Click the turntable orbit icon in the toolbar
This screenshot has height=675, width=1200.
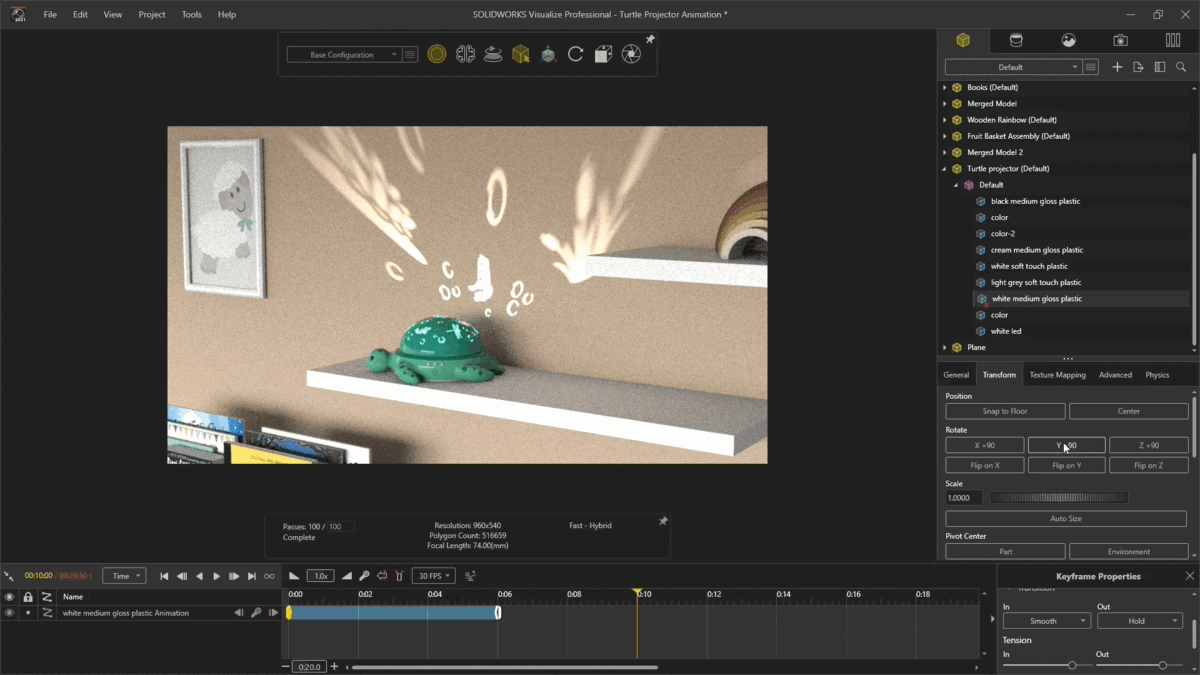(494, 55)
